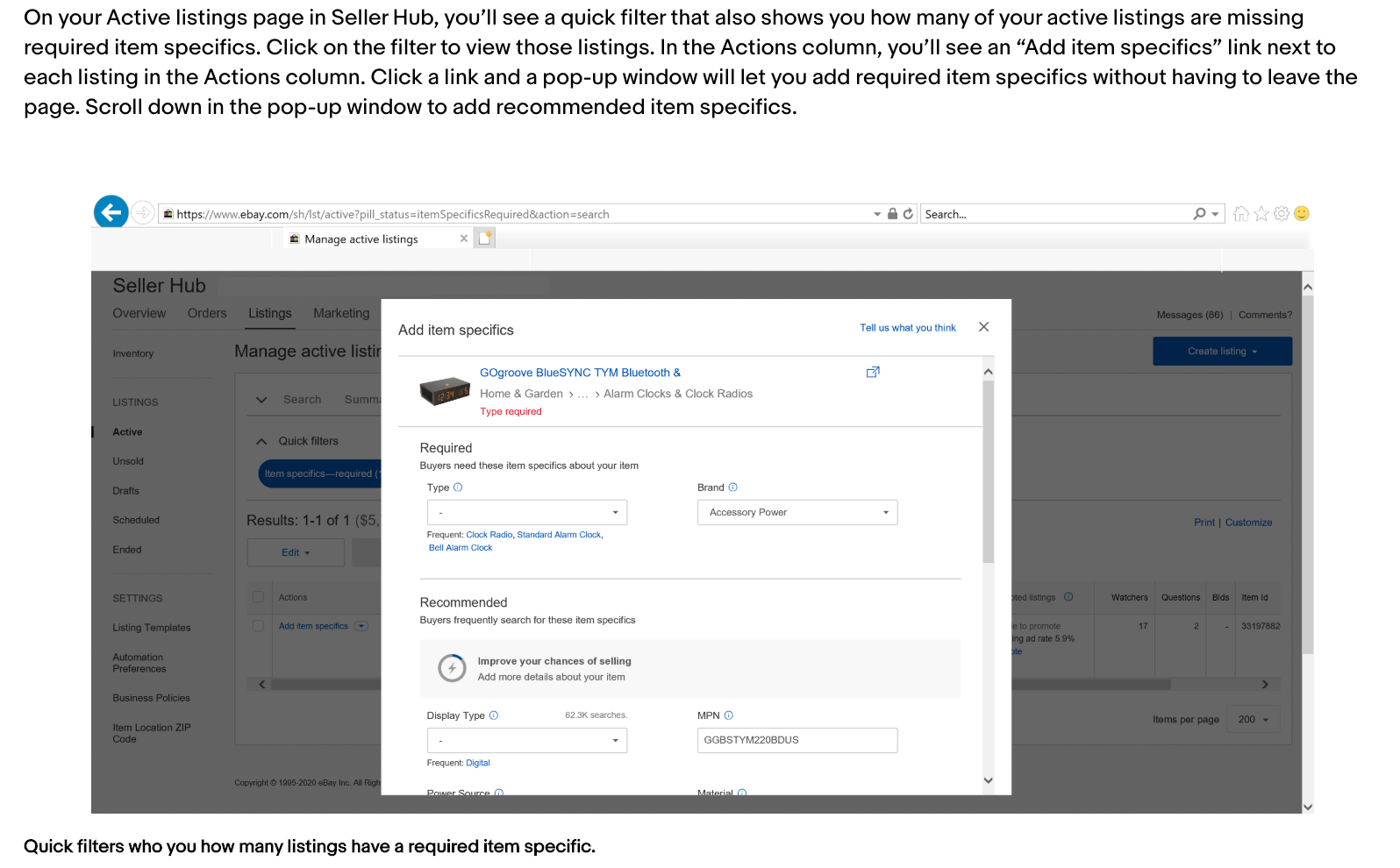Click the info icon next to Brand
Screen dimensions: 1400x868
[733, 487]
